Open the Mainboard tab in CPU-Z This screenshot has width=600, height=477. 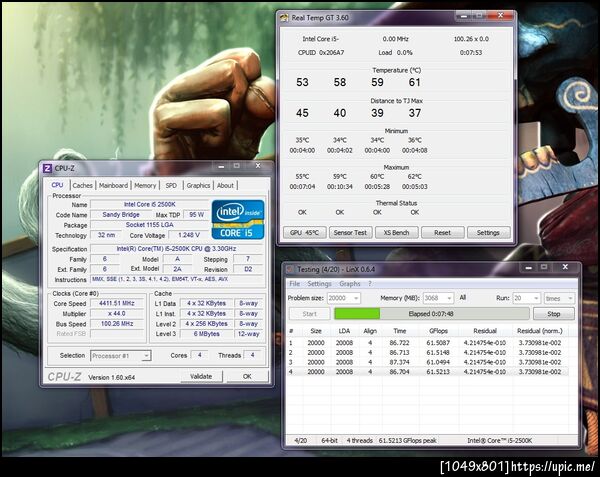[x=113, y=186]
